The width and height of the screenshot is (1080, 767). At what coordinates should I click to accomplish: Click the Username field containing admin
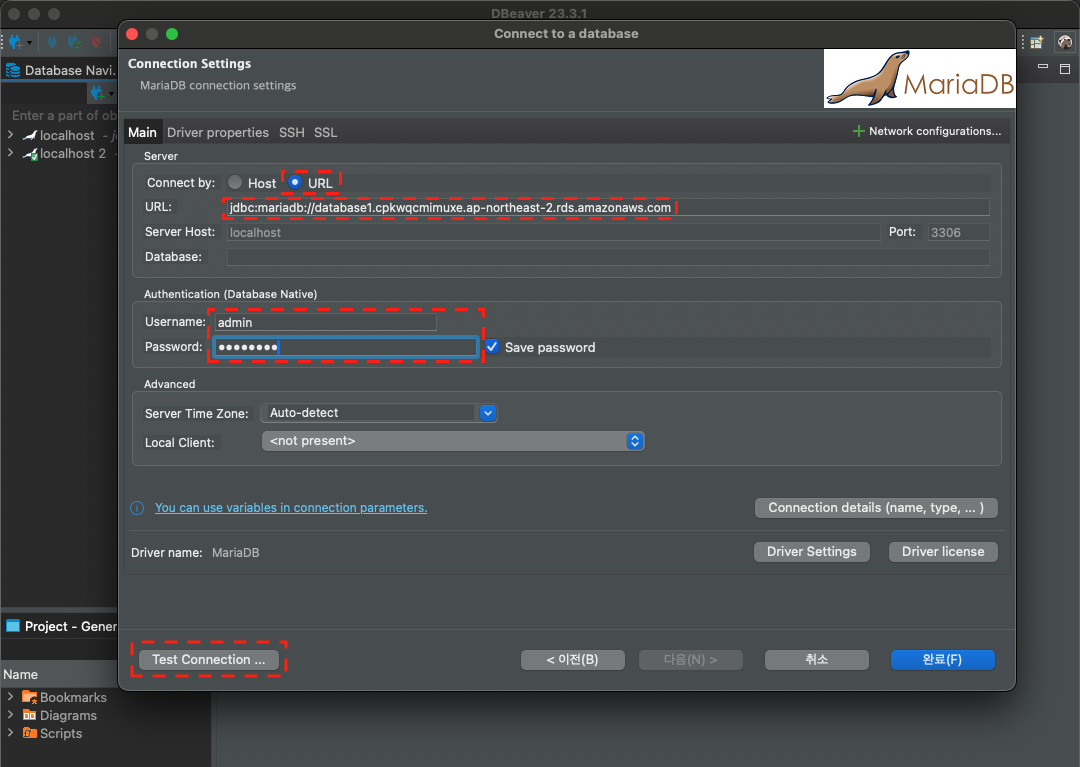tap(326, 322)
